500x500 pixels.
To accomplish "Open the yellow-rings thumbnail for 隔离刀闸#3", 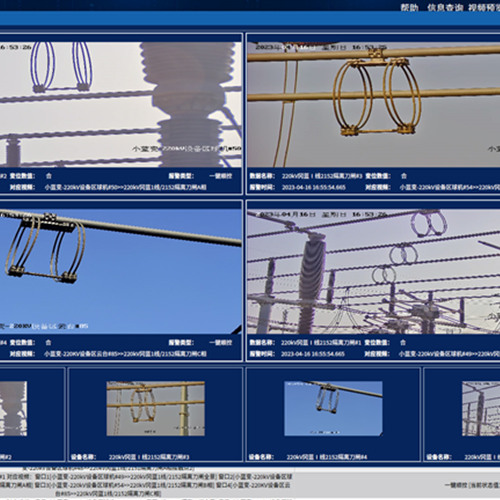I will pyautogui.click(x=155, y=408).
